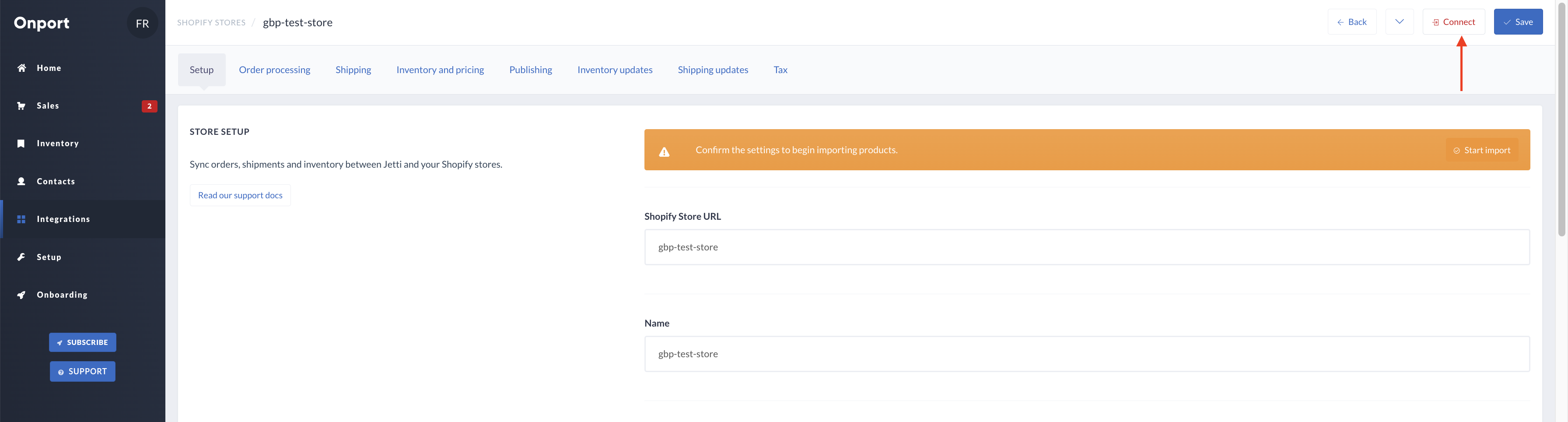Focus the Shopify Store URL field
The image size is (1568, 422).
point(1087,247)
